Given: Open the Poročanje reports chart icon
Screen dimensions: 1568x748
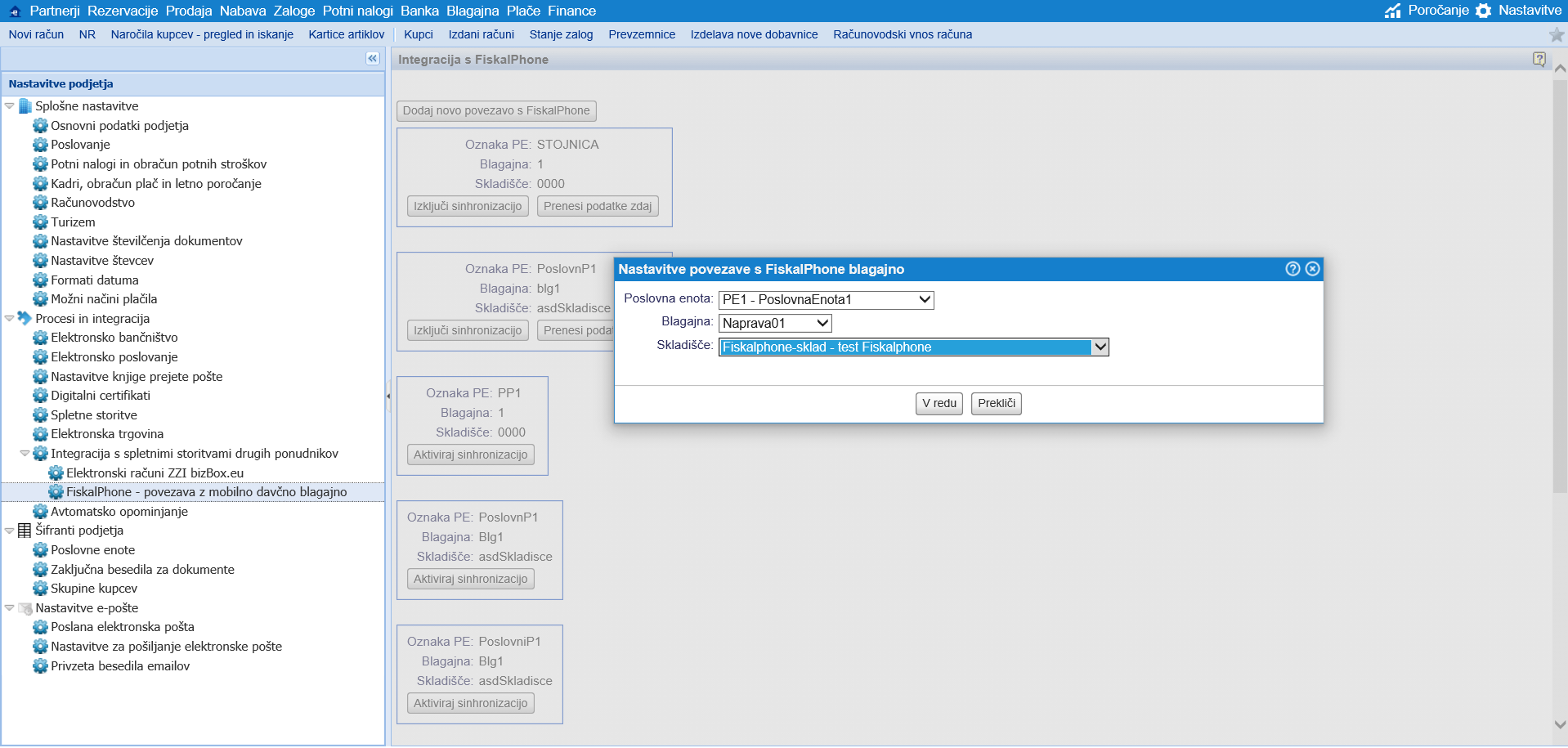Looking at the screenshot, I should click(1392, 11).
